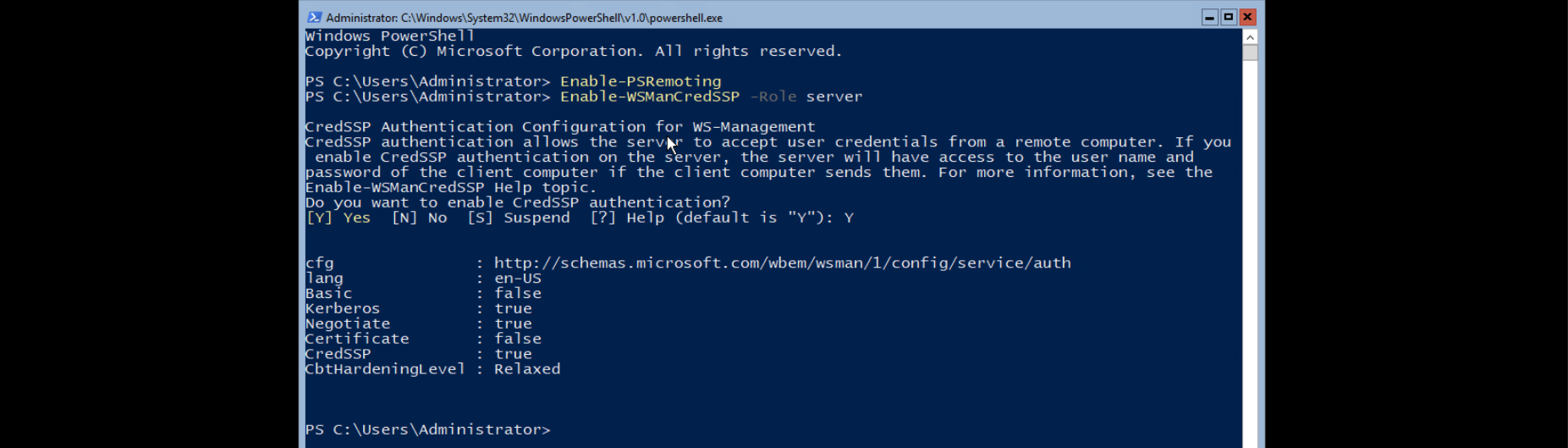Click the CbtHardeningLevel Relaxed value
The image size is (1568, 448).
tap(527, 369)
